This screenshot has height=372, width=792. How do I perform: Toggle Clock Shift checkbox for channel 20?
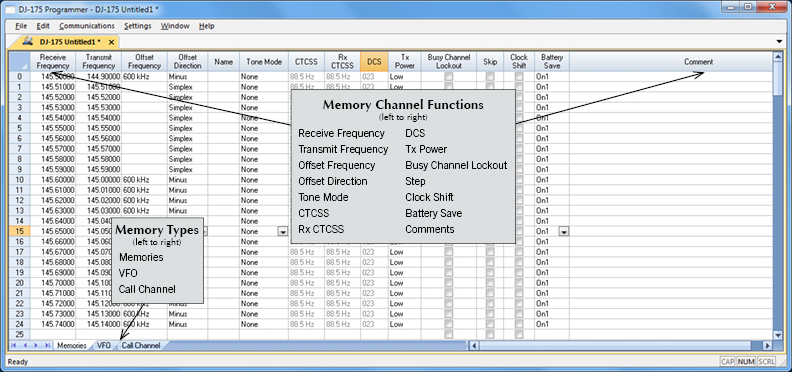(519, 283)
